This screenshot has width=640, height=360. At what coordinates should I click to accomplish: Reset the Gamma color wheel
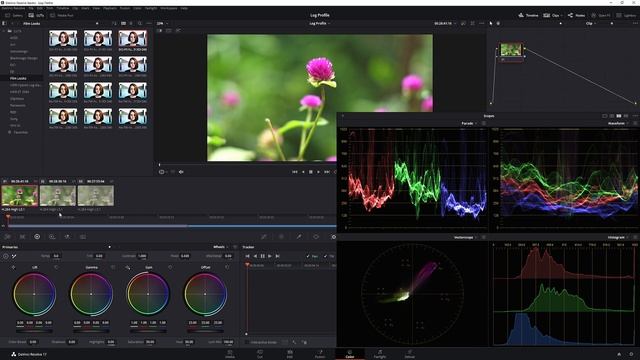click(x=113, y=267)
